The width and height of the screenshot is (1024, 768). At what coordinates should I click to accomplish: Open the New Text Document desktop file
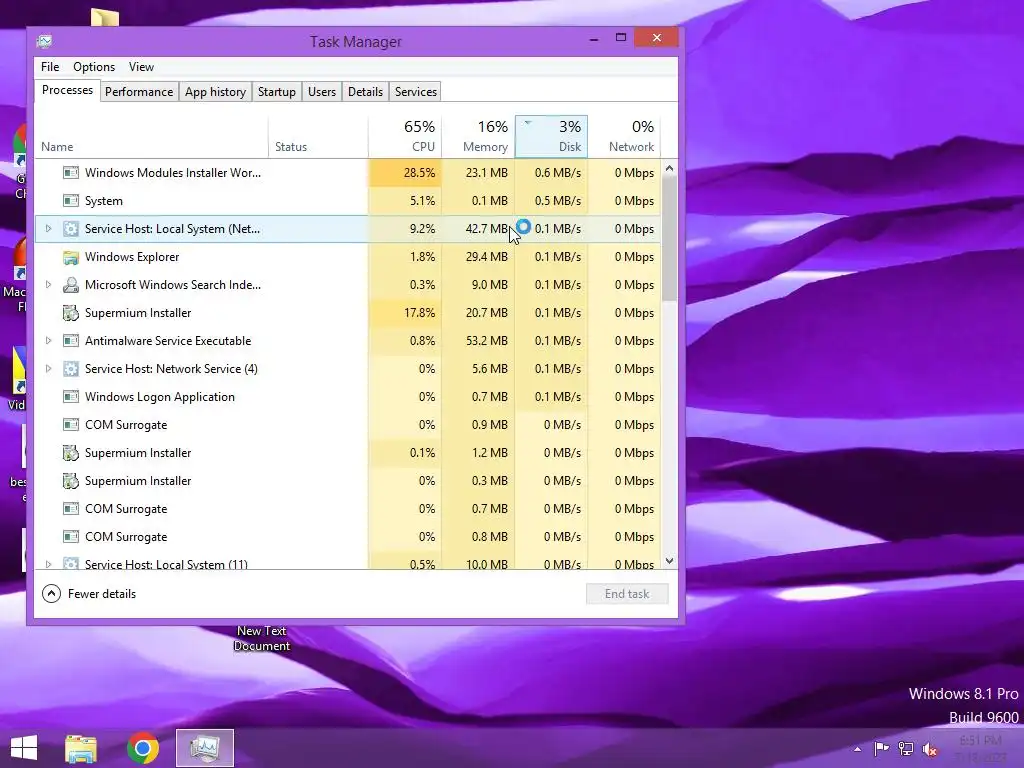pyautogui.click(x=261, y=638)
